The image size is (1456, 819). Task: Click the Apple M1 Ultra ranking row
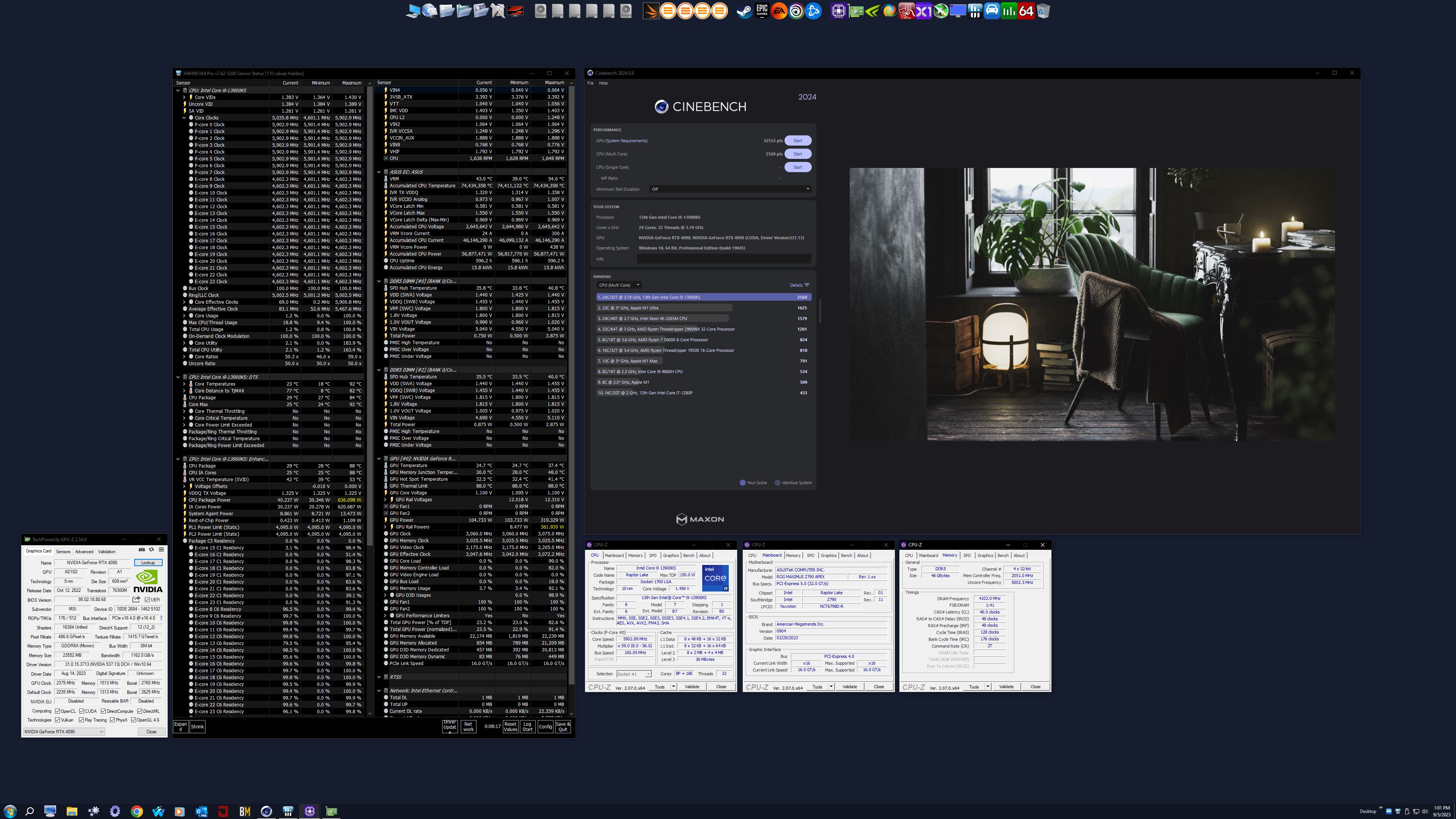704,308
